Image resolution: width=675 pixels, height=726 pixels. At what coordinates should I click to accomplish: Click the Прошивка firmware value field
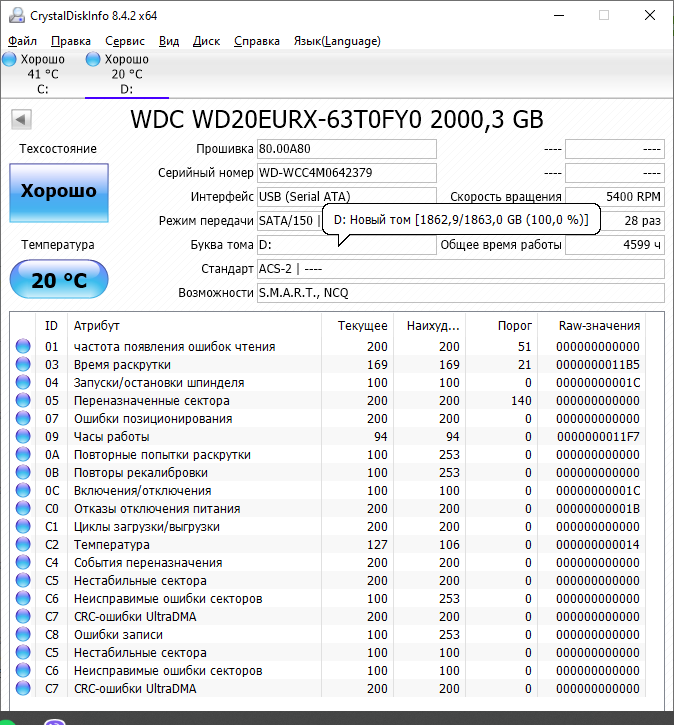point(346,149)
